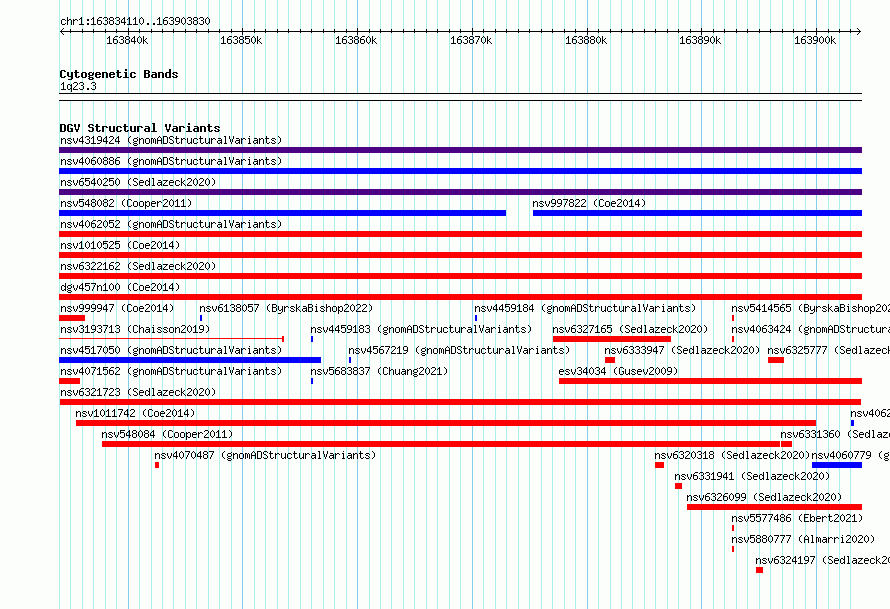Click the blue bar under nsv548082
Viewport: 890px width, 609px height.
[x=283, y=213]
